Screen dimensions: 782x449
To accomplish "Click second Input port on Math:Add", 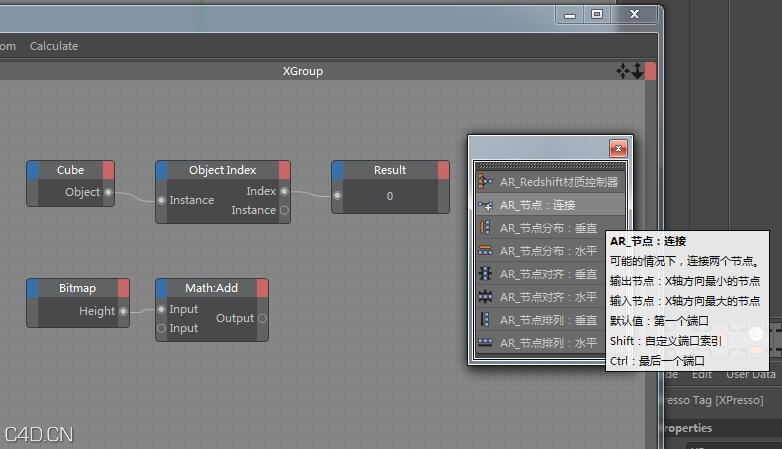I will click(x=162, y=328).
